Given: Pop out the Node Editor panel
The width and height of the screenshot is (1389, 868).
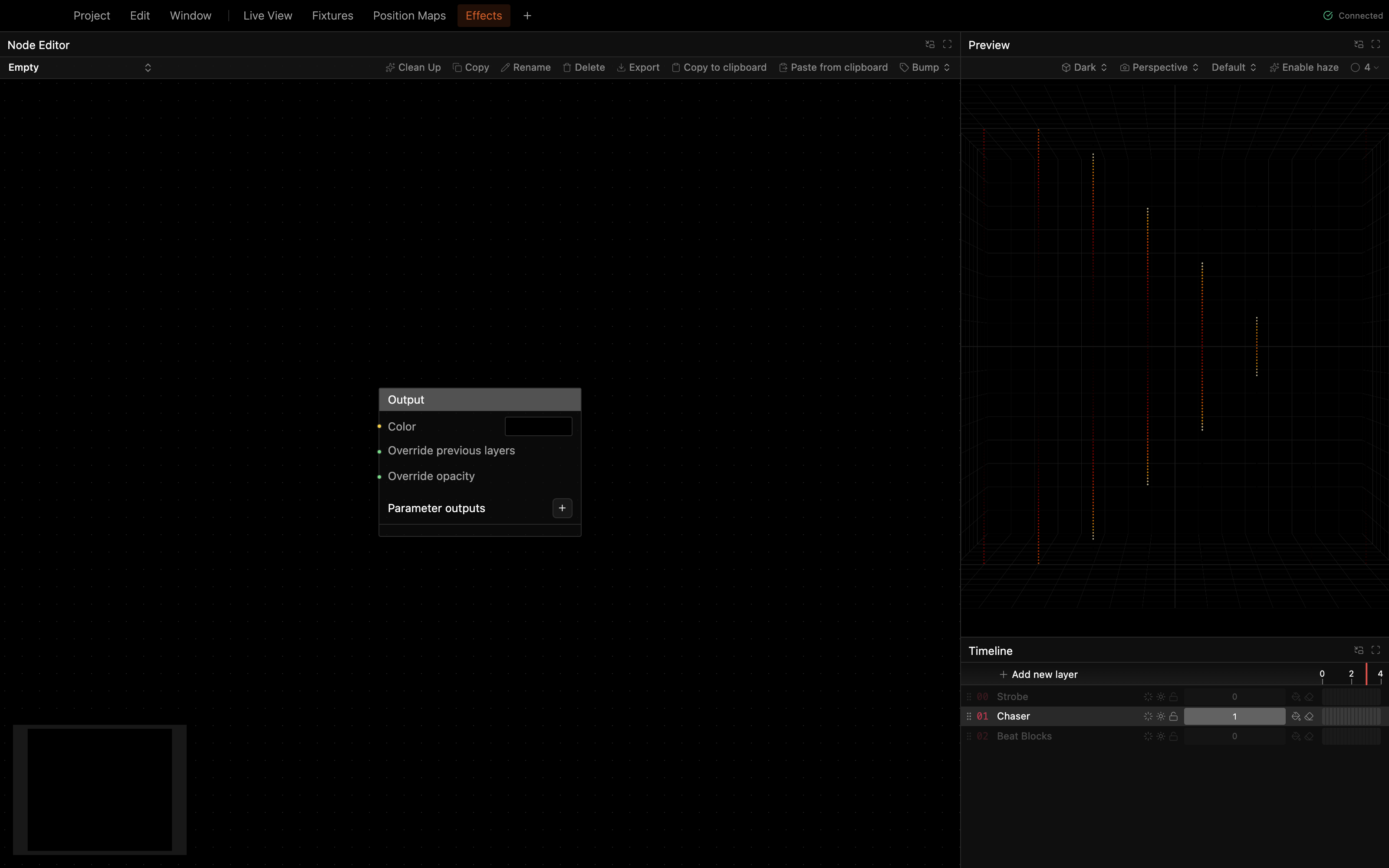Looking at the screenshot, I should coord(930,44).
